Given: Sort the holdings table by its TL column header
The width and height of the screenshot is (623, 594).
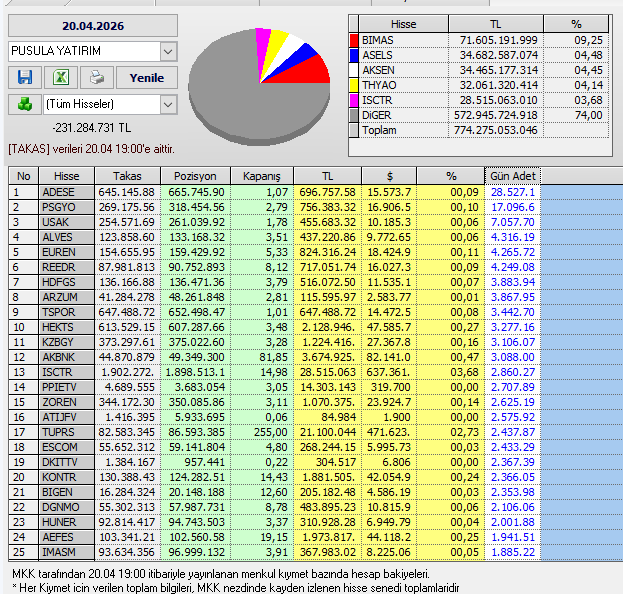Looking at the screenshot, I should pyautogui.click(x=327, y=176).
